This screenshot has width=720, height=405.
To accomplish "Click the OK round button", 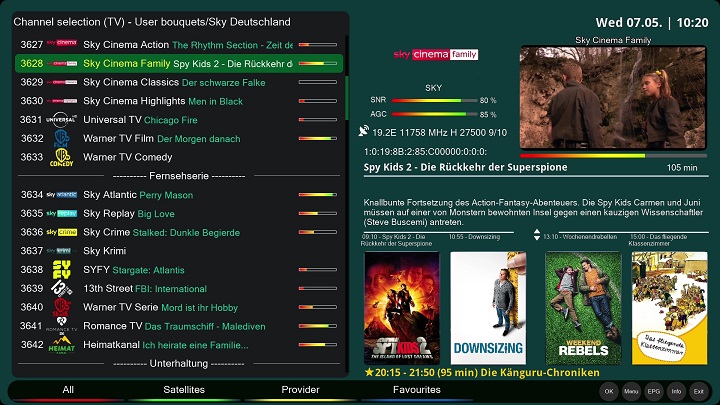I will coord(608,391).
